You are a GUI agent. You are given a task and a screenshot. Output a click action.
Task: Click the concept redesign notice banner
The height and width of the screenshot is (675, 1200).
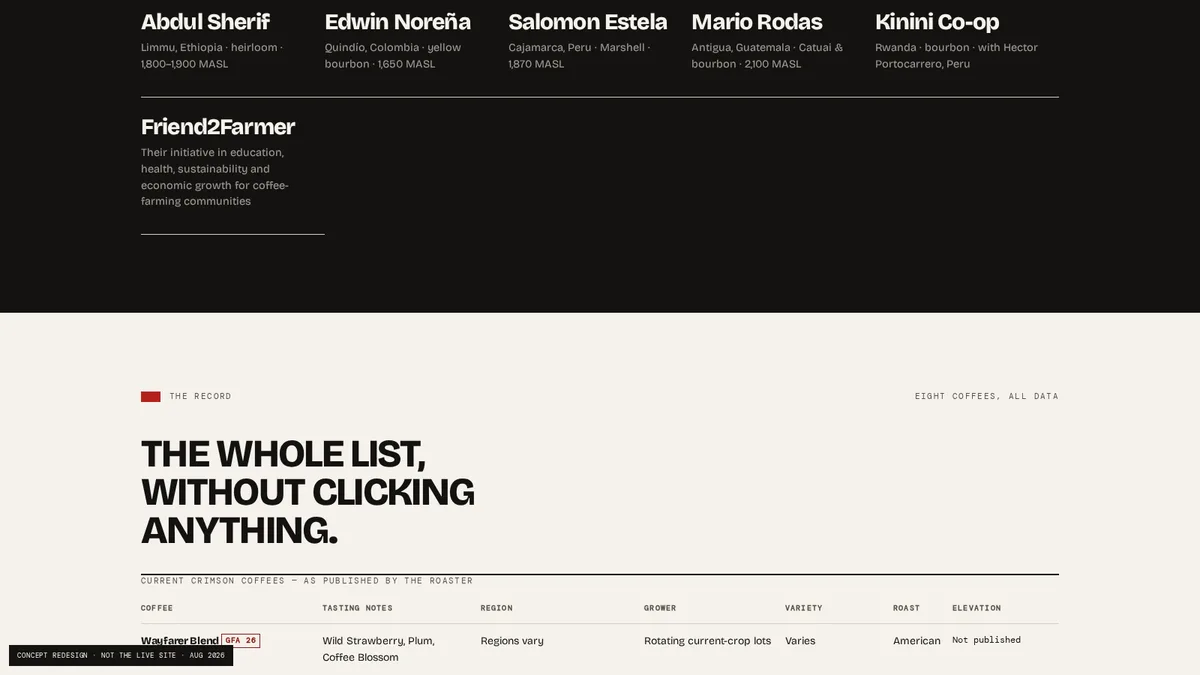coord(121,655)
